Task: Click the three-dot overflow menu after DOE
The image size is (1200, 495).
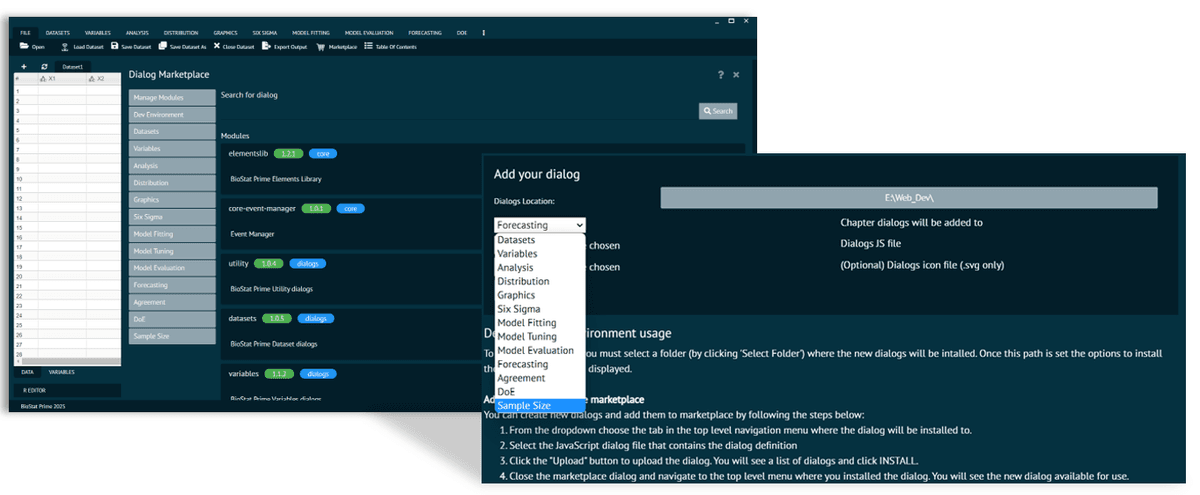Action: [x=484, y=32]
